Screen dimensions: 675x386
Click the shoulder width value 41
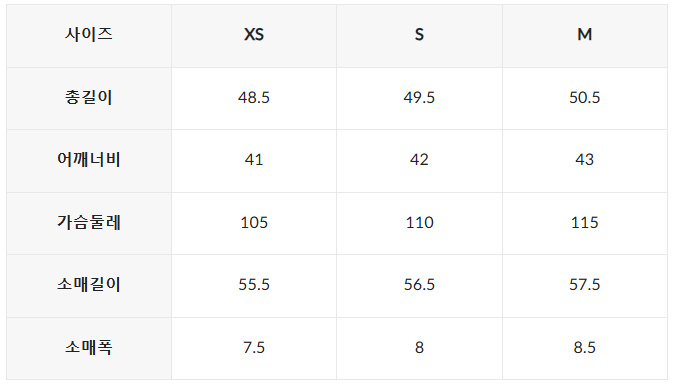(x=254, y=160)
